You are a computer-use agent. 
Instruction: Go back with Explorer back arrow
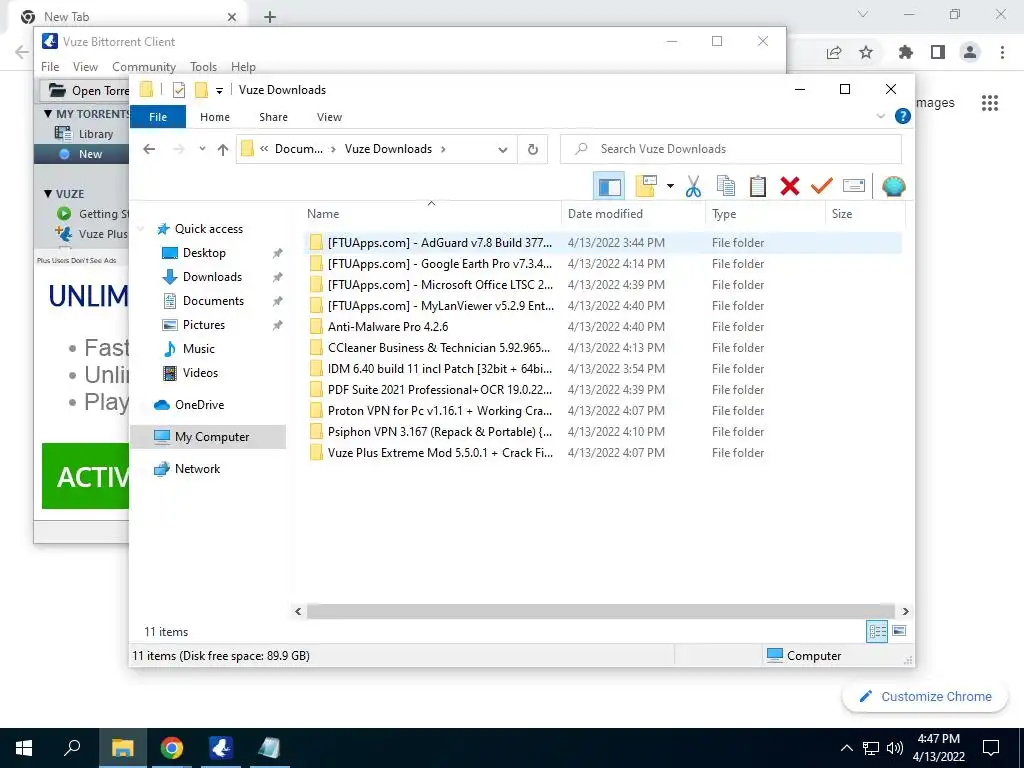[149, 149]
